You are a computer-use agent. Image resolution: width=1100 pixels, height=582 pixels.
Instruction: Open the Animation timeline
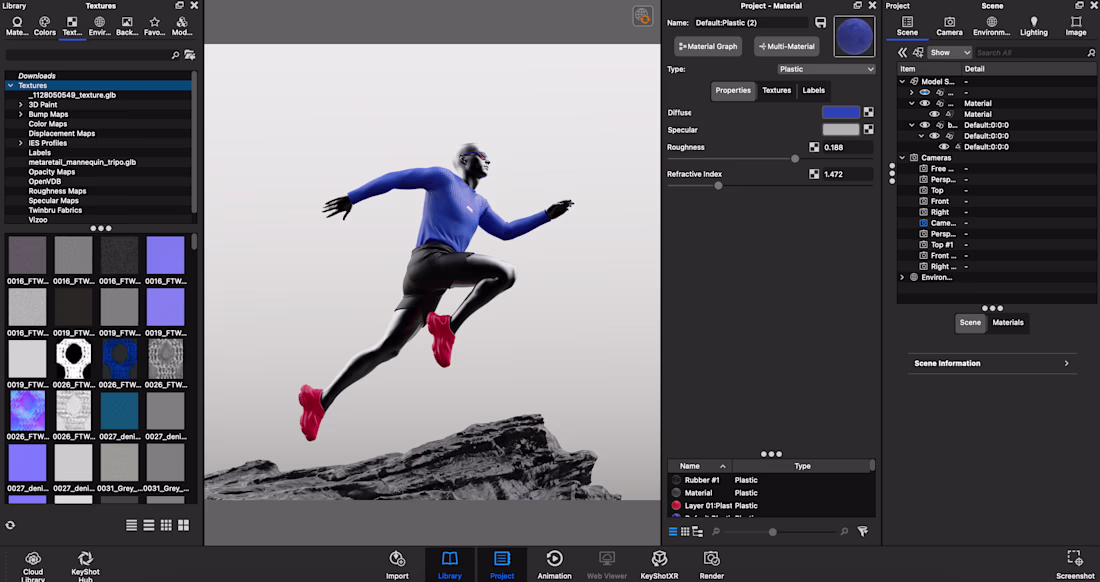click(x=554, y=562)
